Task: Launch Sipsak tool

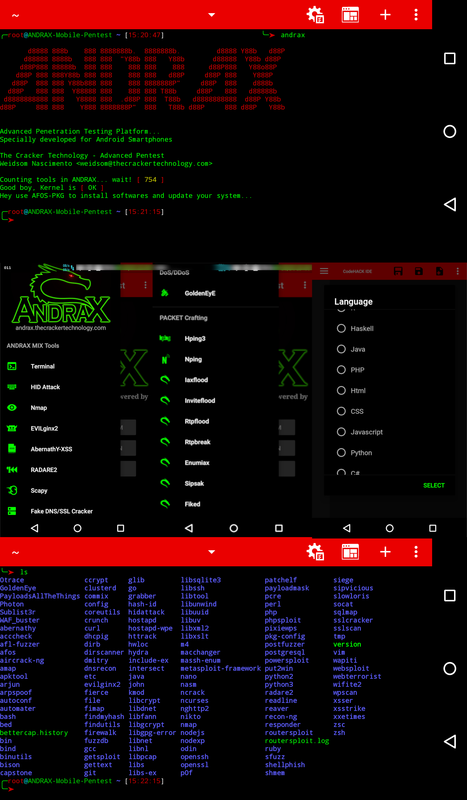Action: [193, 483]
